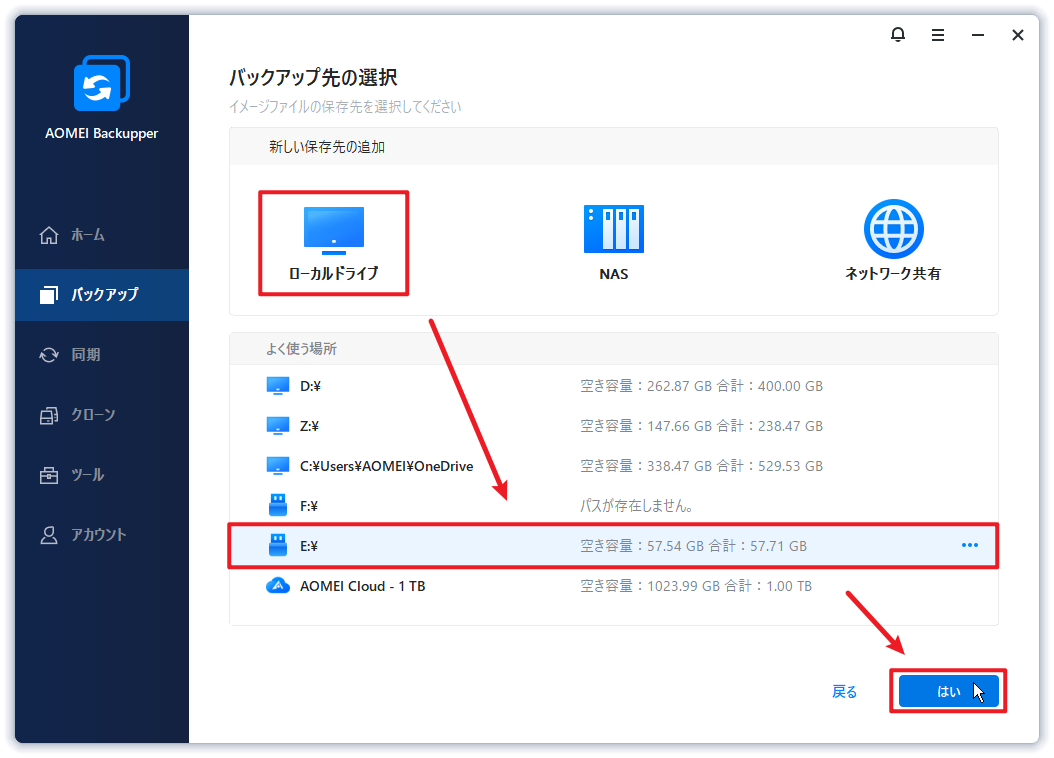Viewport: 1054px width, 758px height.
Task: Close the Backupper window
Action: (x=1018, y=35)
